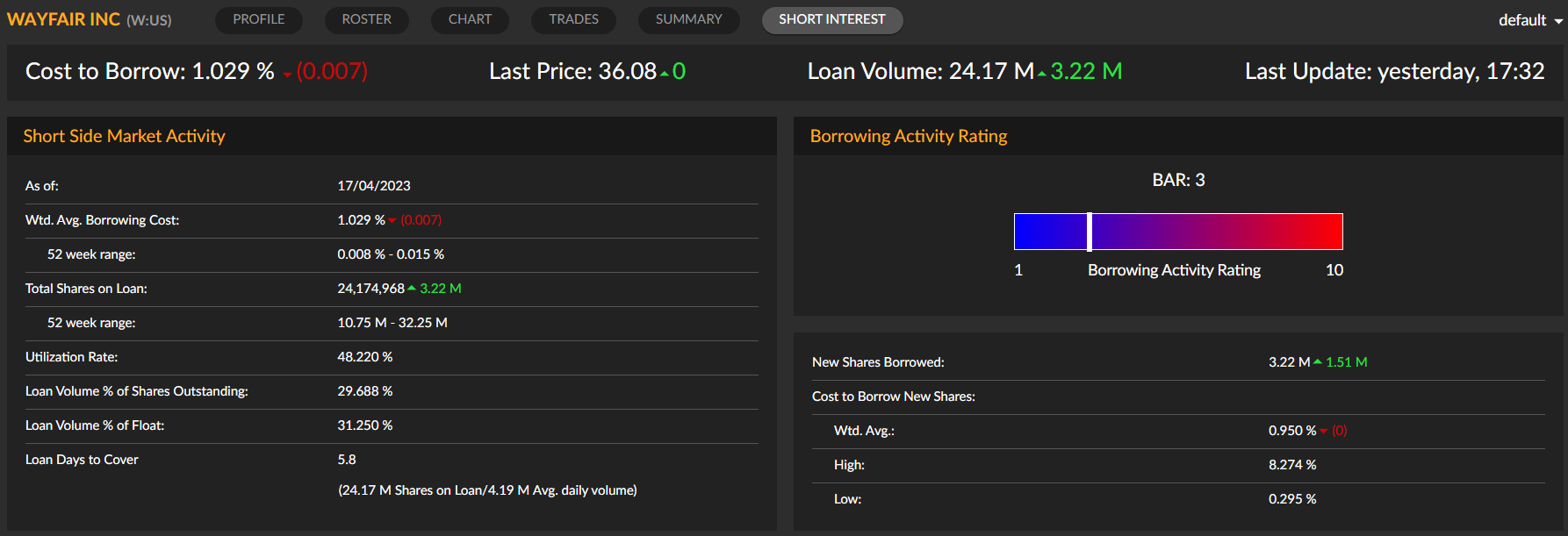Screen dimensions: 1568x536
Task: Click the green up arrow beside Loan Volume
Action: click(x=1042, y=74)
